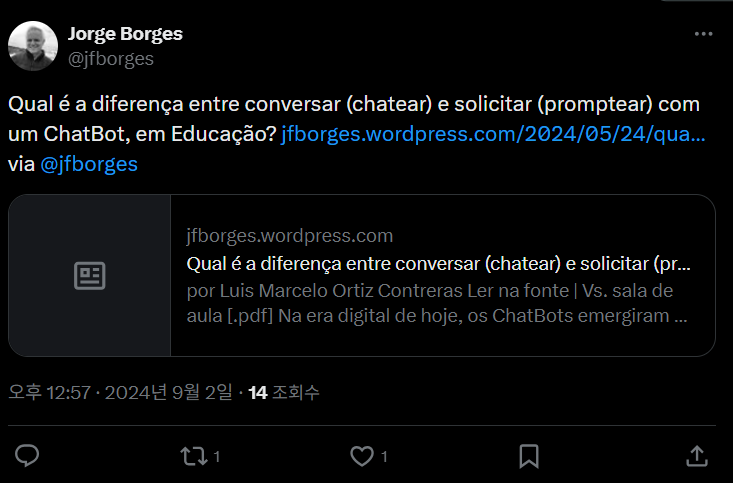733x483 pixels.
Task: Open the more options ellipsis menu
Action: [703, 34]
